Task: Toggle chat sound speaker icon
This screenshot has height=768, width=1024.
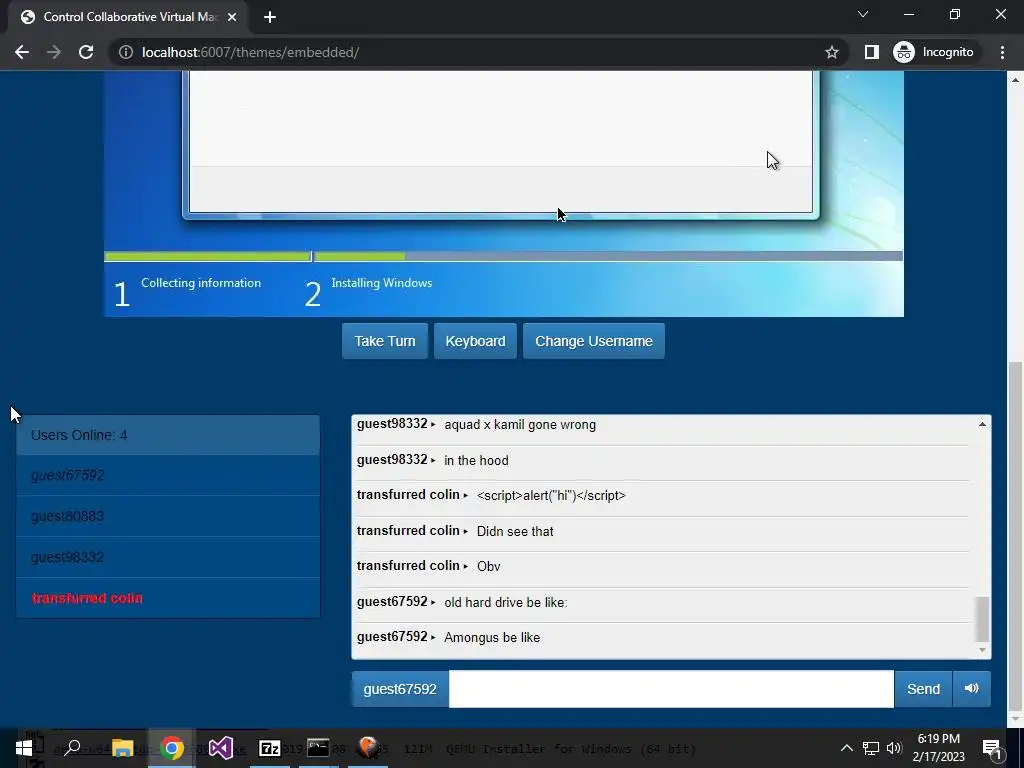Action: click(x=971, y=688)
